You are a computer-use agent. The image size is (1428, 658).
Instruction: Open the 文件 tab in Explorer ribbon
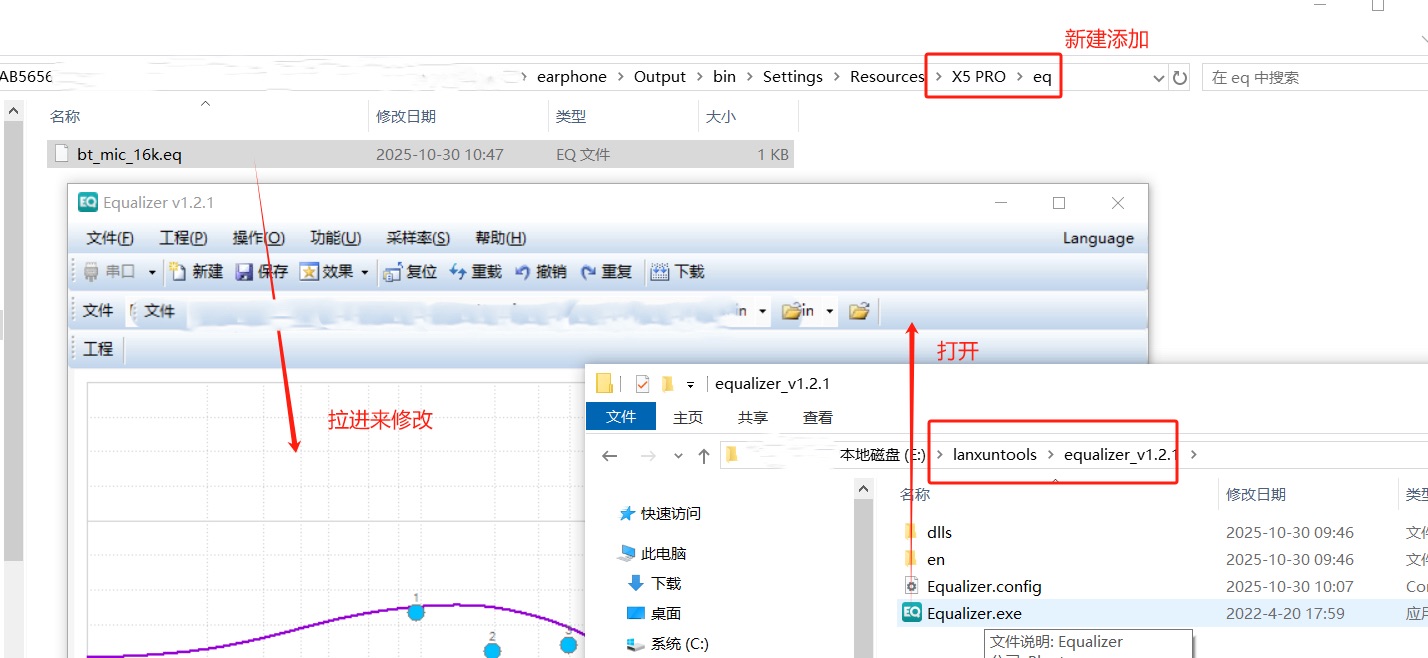pyautogui.click(x=621, y=417)
